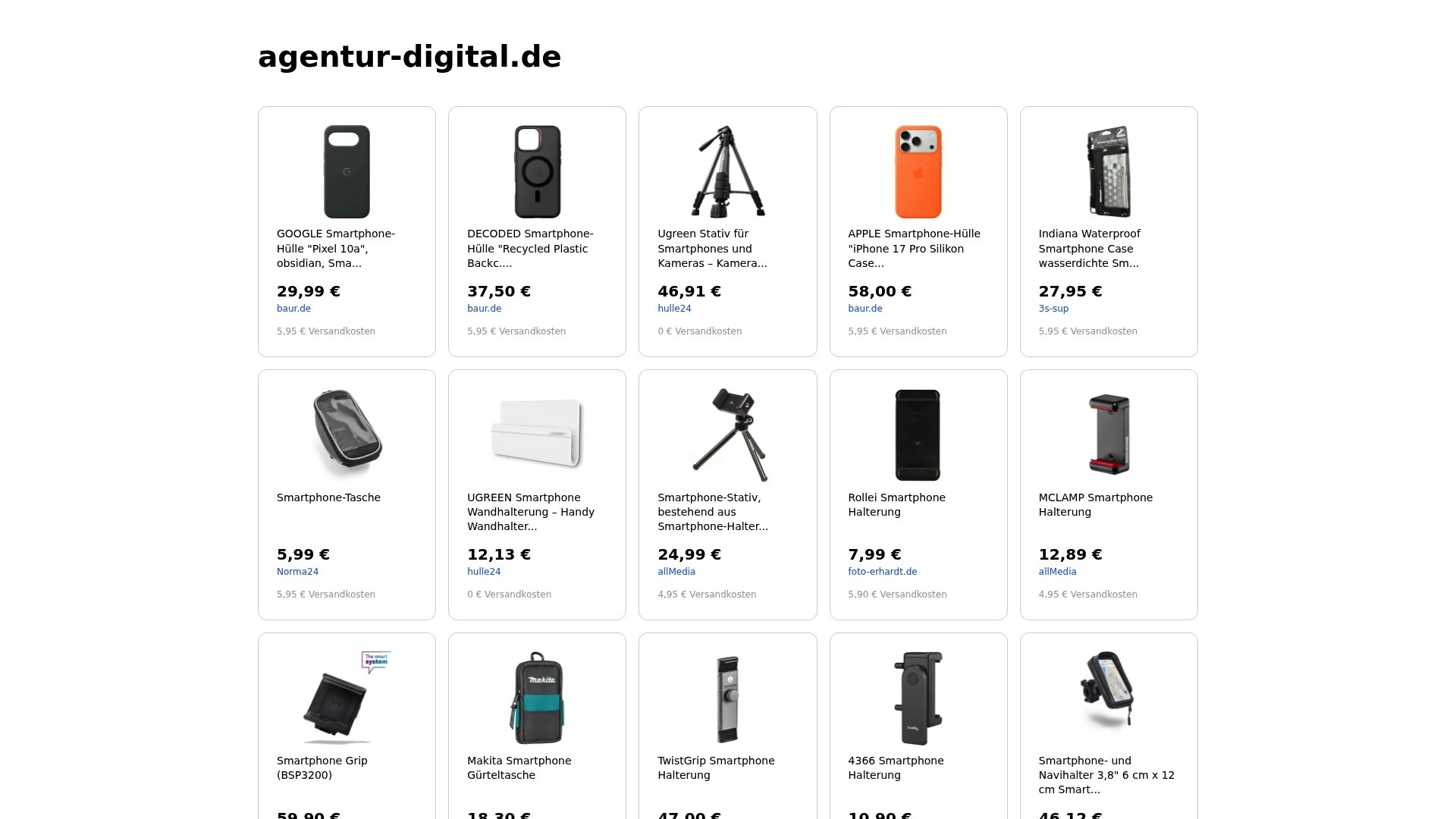Image resolution: width=1456 pixels, height=819 pixels.
Task: Open the TwistGrip Smartphone Halterung title
Action: [716, 768]
